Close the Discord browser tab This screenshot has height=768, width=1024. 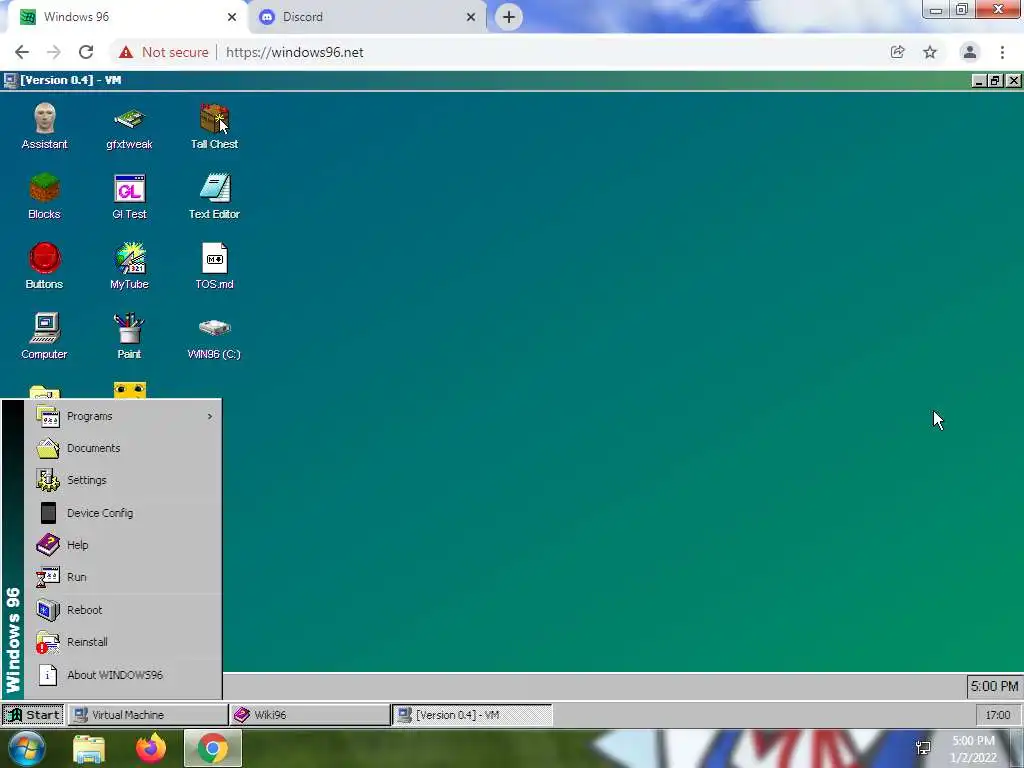(x=471, y=17)
